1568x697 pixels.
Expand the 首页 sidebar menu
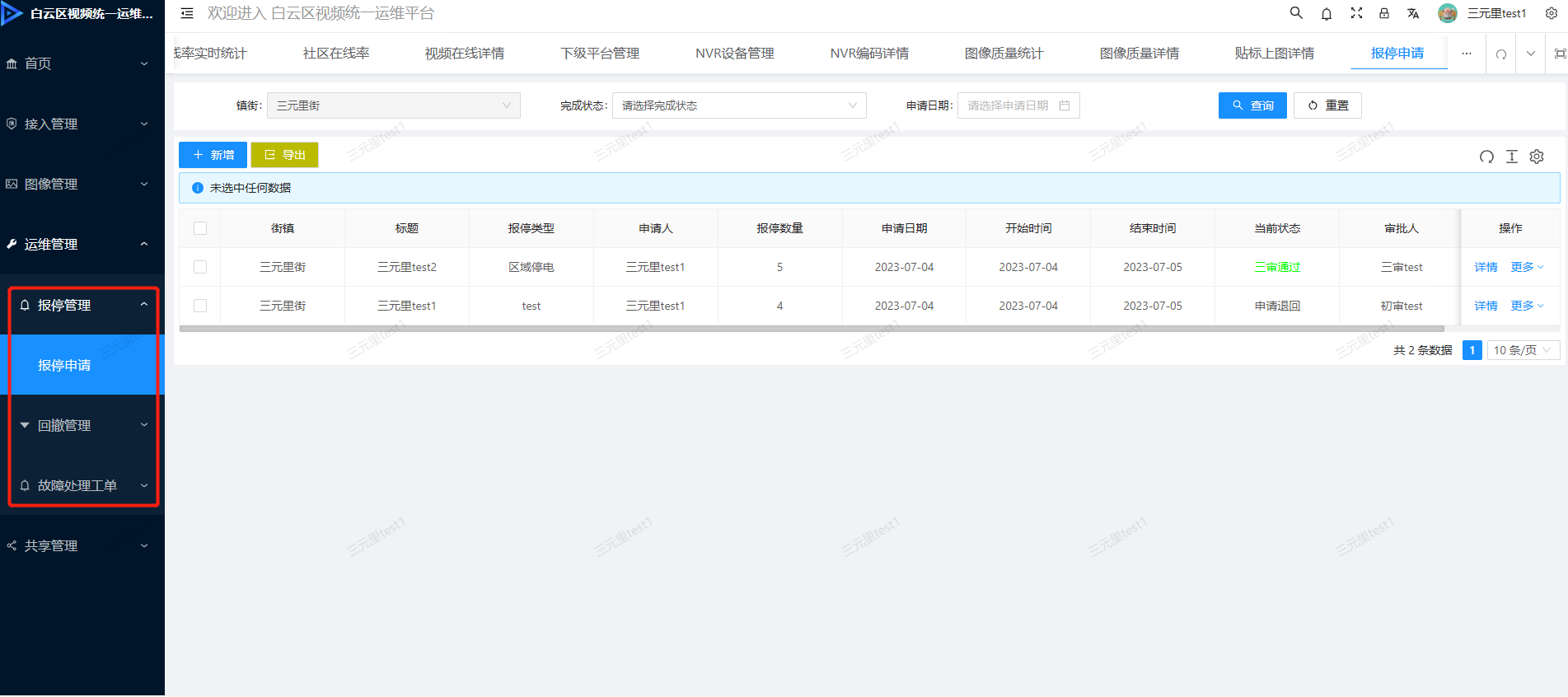82,63
